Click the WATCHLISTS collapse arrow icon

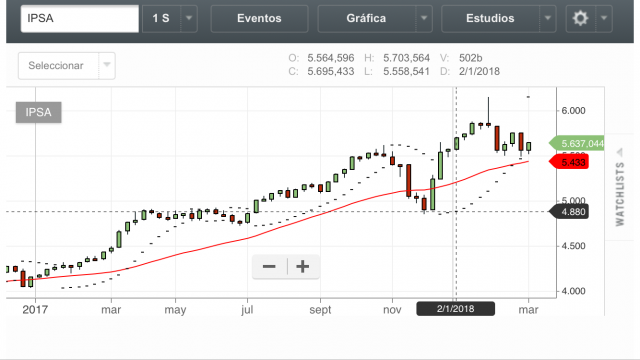620,153
